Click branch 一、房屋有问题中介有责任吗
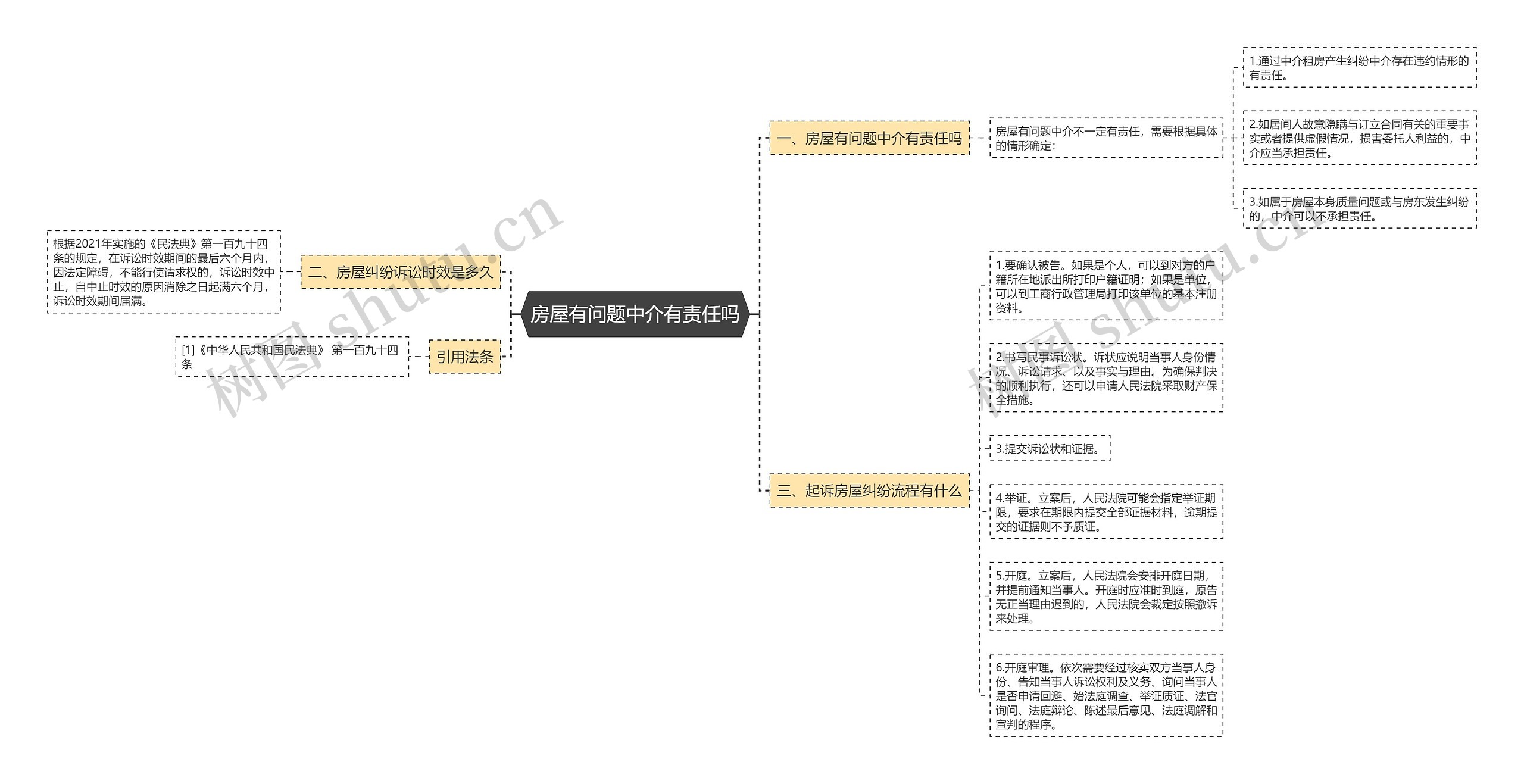Viewport: 1524px width, 784px height. (869, 138)
